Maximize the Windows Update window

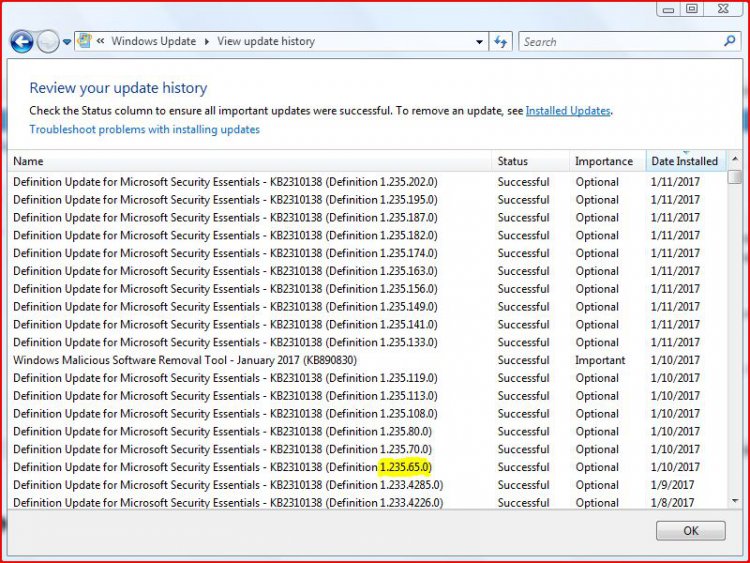coord(692,9)
